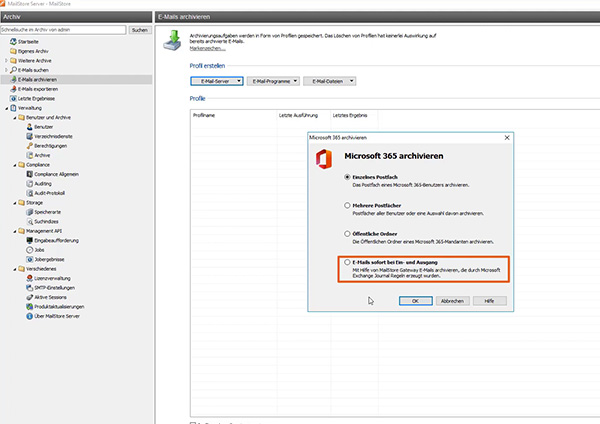The image size is (600, 424).
Task: Open Speicherorte under Storage
Action: (47, 211)
